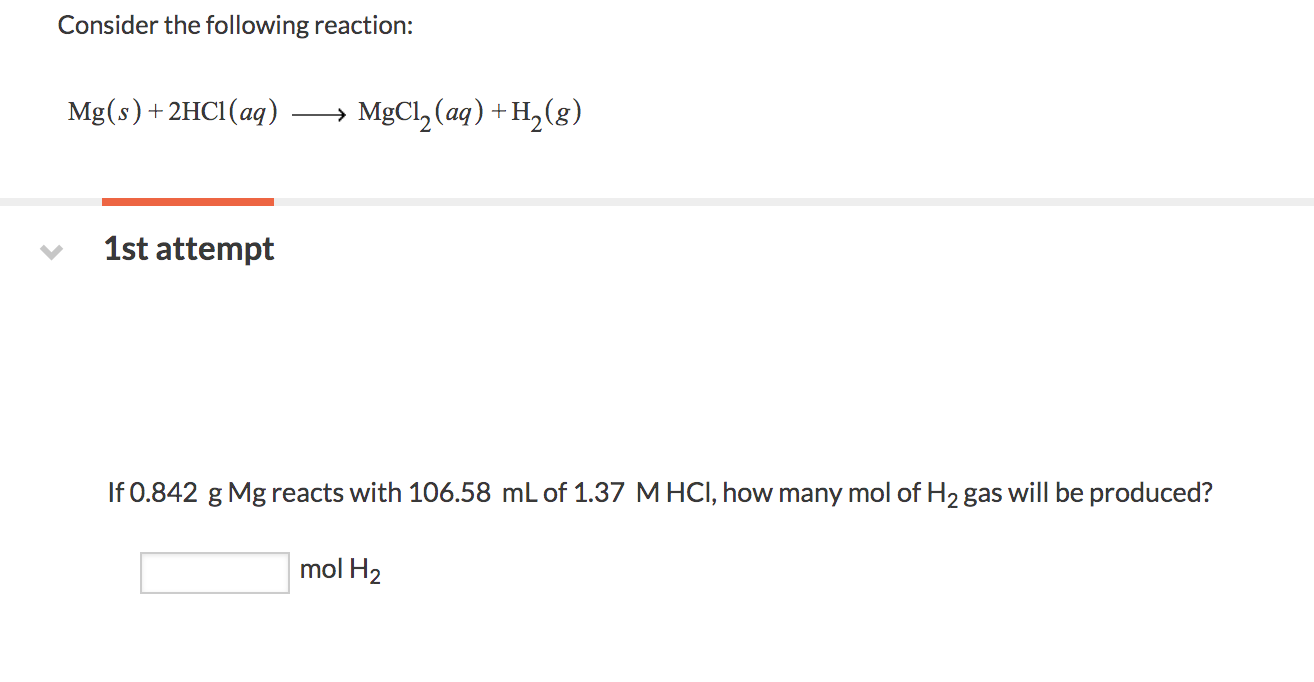Click the reaction arrow symbol
1314x682 pixels.
click(316, 113)
